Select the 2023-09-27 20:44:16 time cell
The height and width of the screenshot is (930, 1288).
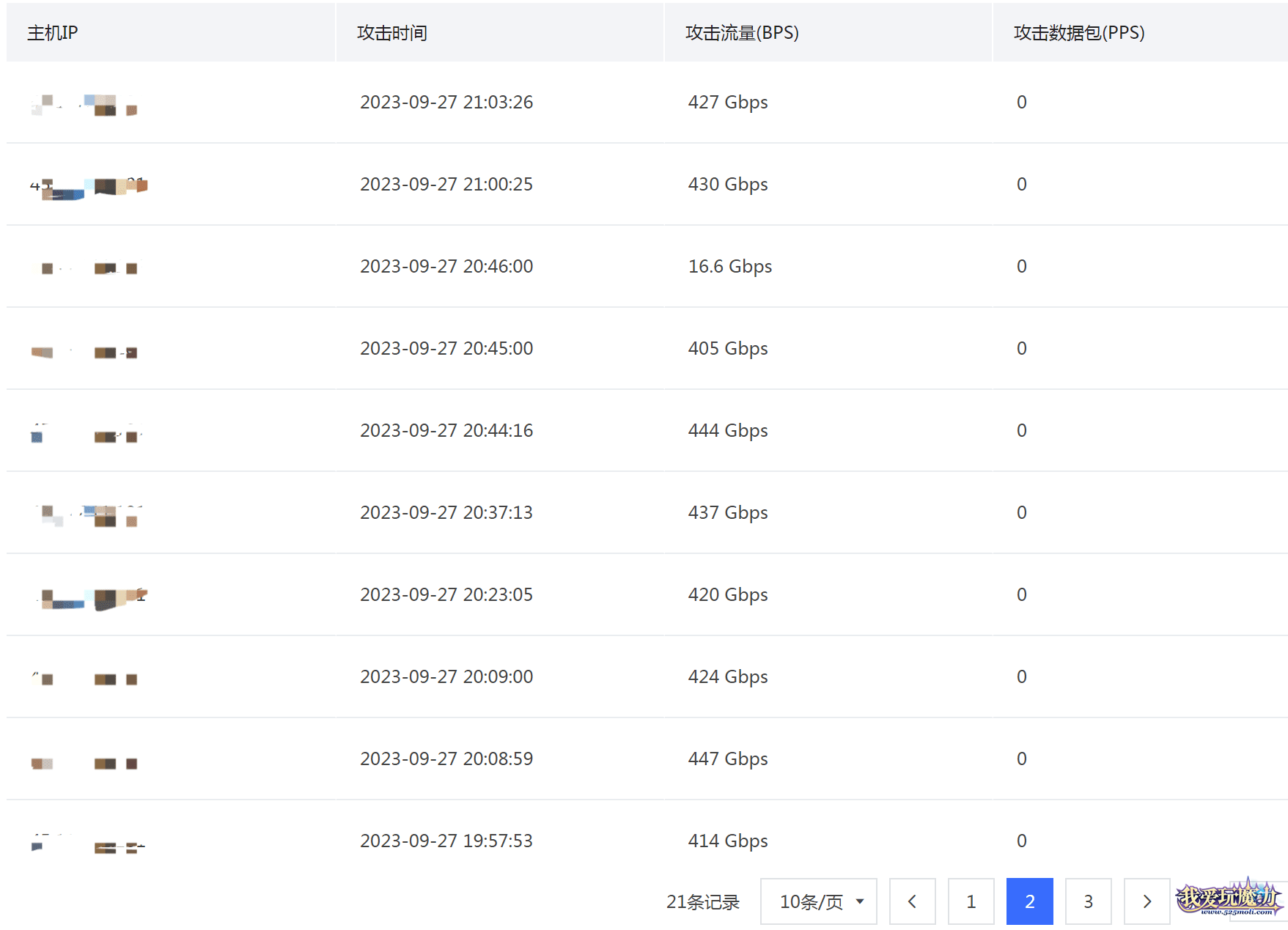446,430
